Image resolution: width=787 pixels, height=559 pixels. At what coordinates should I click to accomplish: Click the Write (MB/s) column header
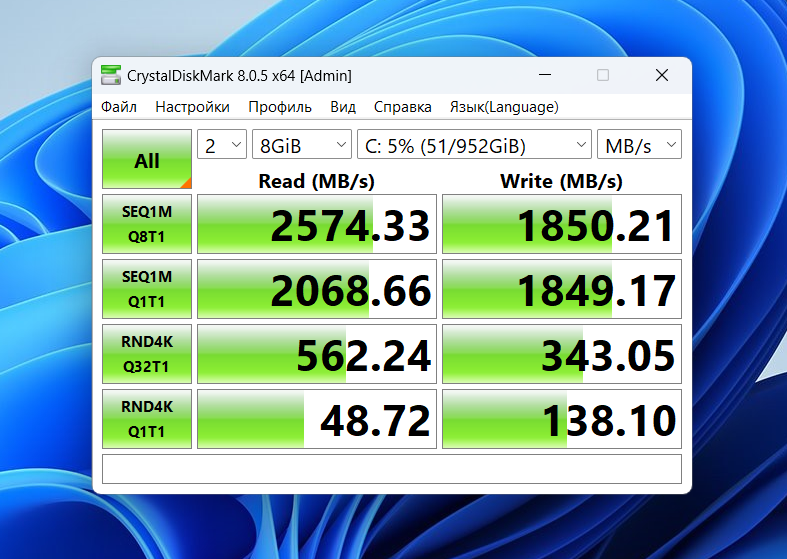pos(562,181)
